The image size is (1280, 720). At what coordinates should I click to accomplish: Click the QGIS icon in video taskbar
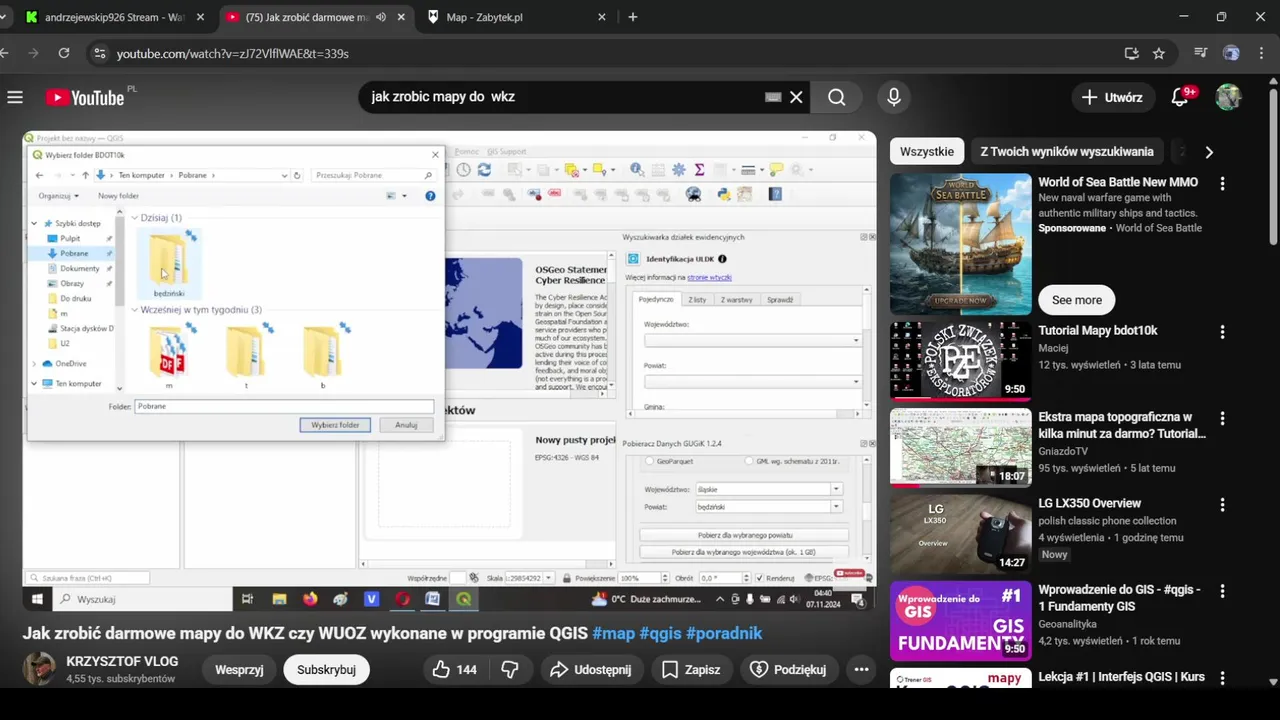click(464, 599)
